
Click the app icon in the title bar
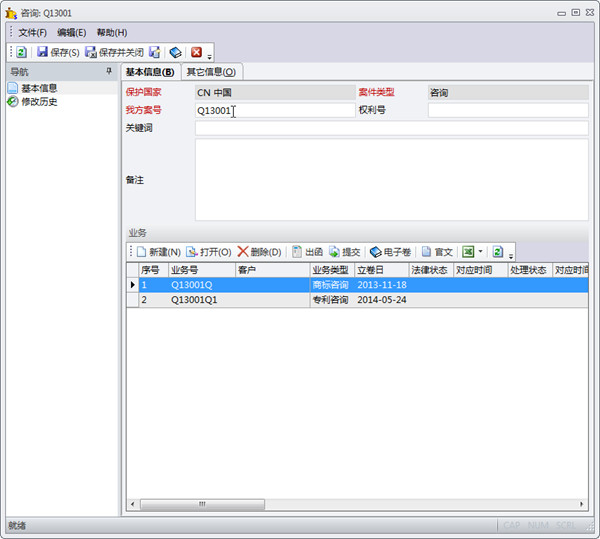click(11, 13)
